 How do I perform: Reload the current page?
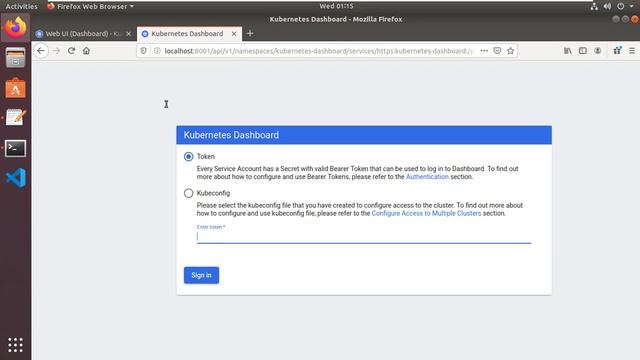71,51
